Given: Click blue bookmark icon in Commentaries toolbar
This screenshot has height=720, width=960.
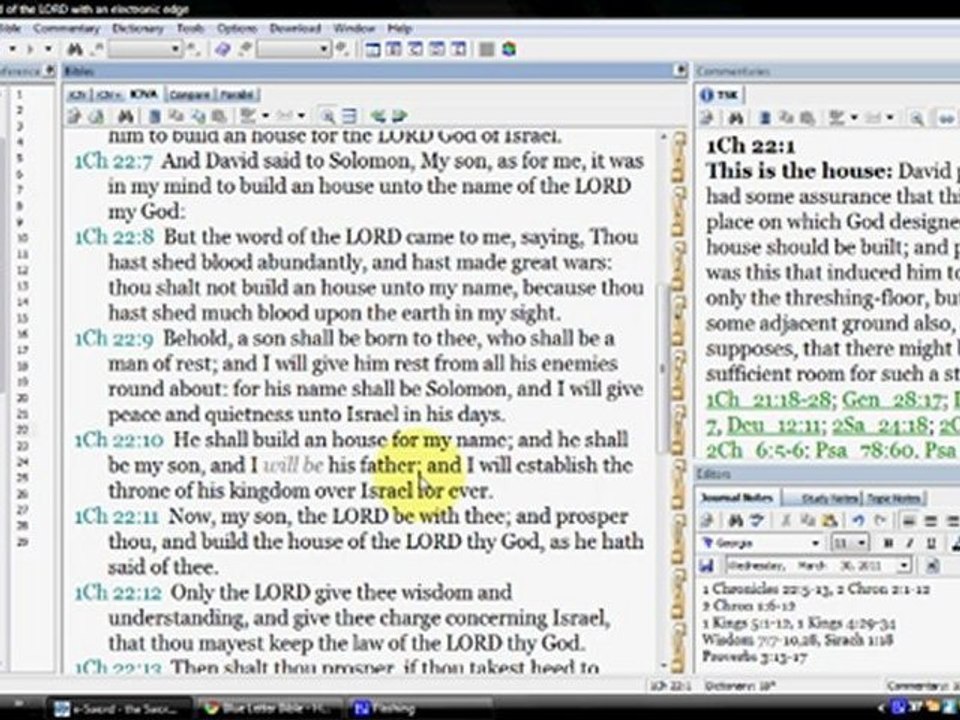Looking at the screenshot, I should tap(765, 118).
